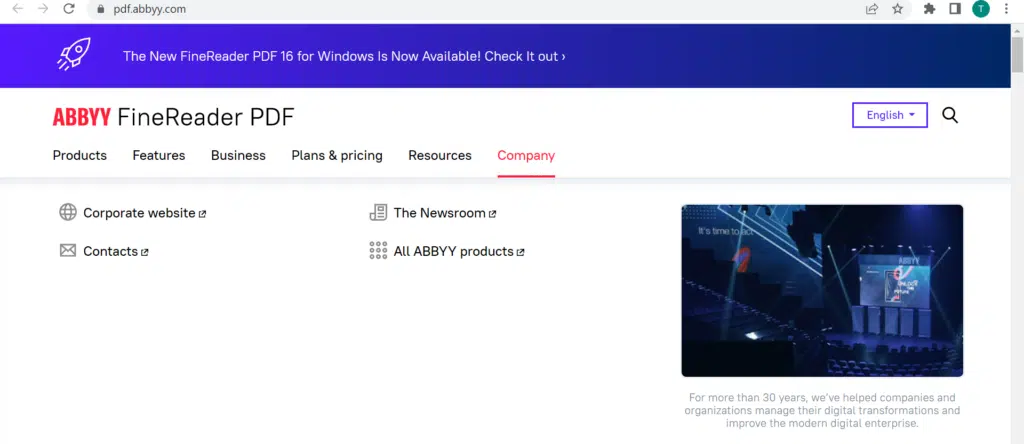This screenshot has width=1024, height=444.
Task: Click the browser back arrow
Action: (18, 9)
